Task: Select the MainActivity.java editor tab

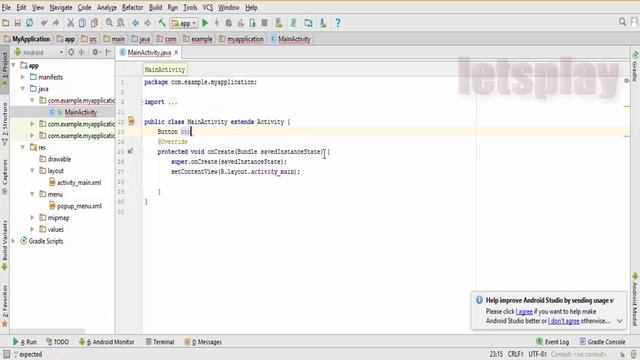Action: click(149, 52)
